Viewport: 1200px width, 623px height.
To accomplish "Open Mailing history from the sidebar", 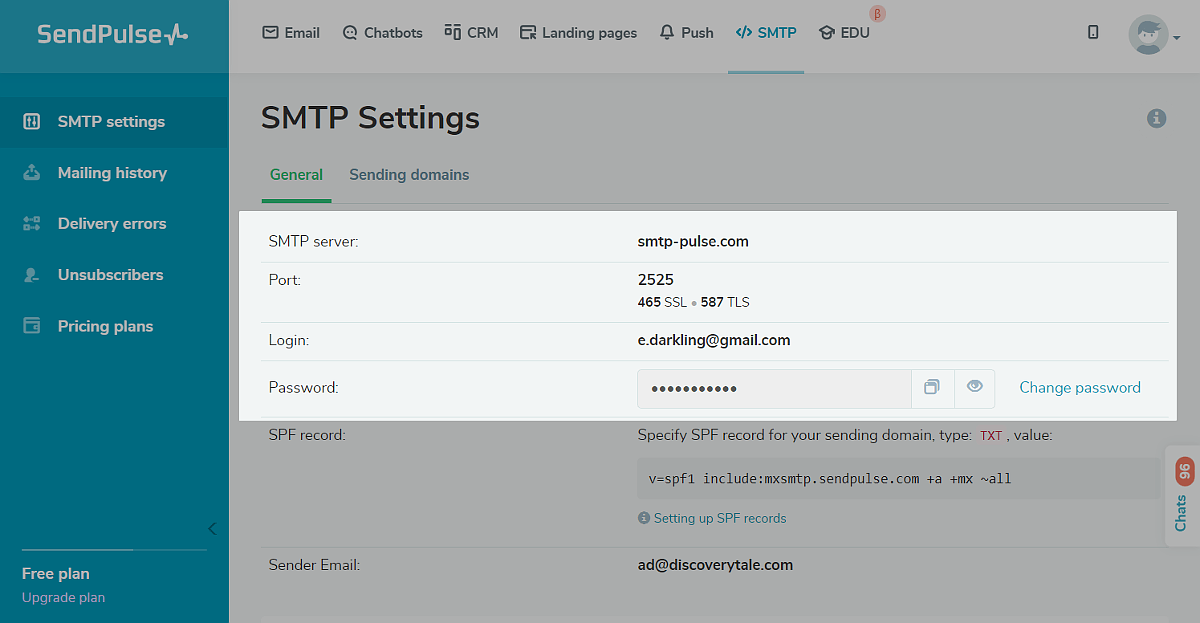I will [113, 172].
